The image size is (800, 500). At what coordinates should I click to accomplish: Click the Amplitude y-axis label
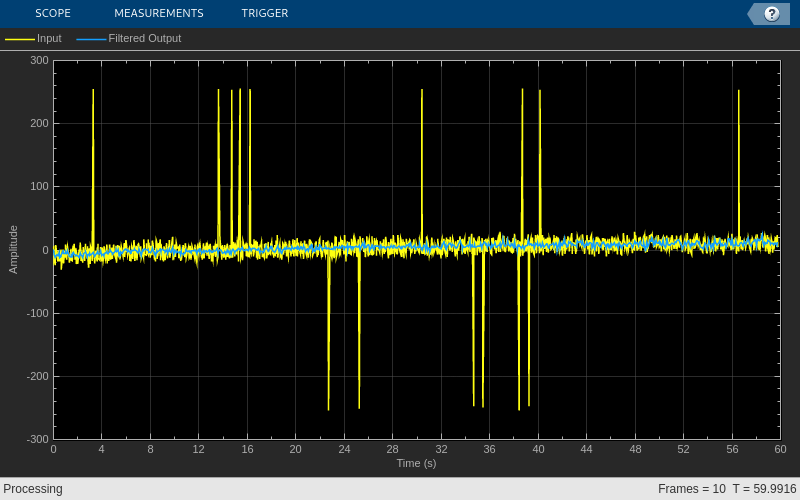13,249
